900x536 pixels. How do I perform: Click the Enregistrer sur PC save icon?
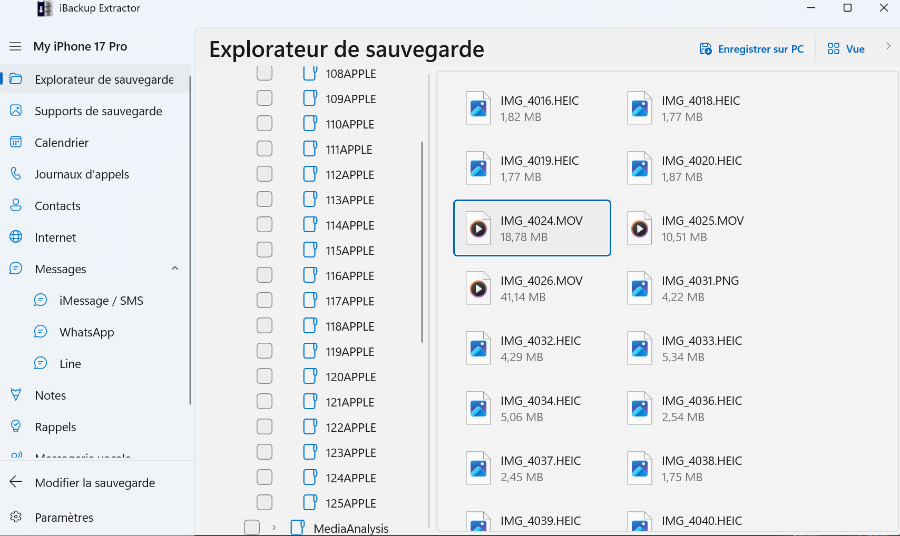point(705,49)
